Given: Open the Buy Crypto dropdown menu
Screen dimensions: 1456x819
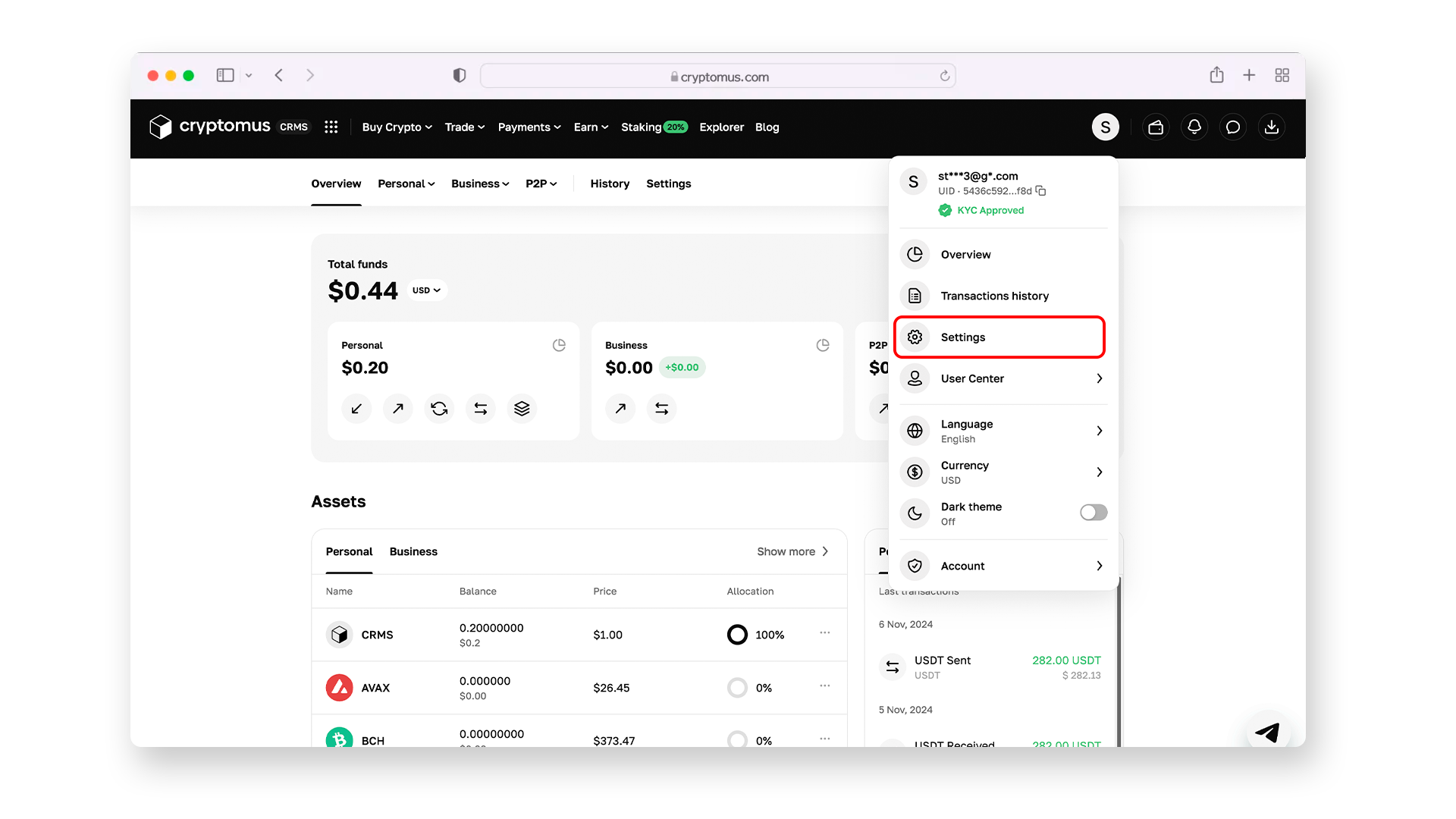Looking at the screenshot, I should click(397, 127).
